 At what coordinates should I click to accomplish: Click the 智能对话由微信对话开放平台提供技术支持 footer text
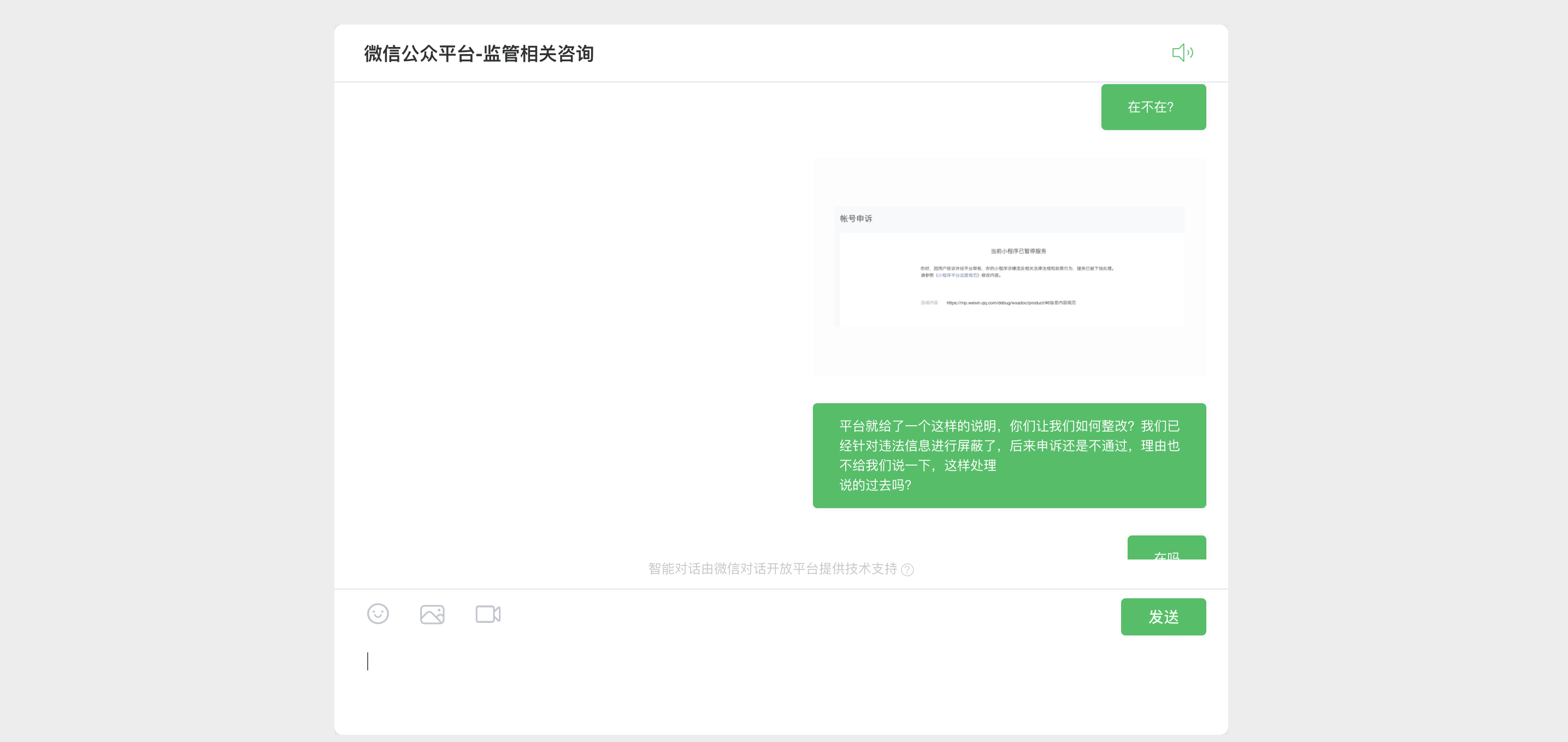(772, 569)
